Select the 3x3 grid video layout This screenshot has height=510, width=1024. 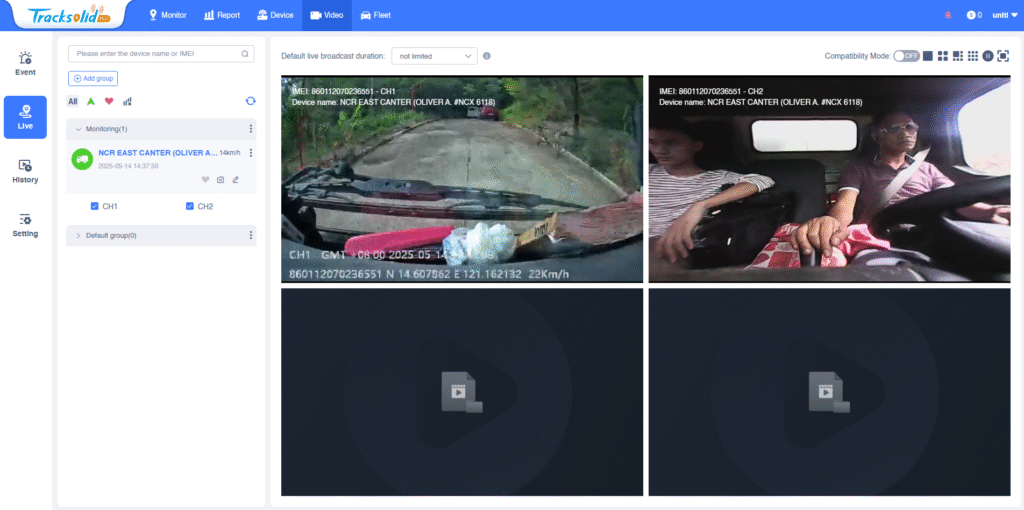point(973,56)
